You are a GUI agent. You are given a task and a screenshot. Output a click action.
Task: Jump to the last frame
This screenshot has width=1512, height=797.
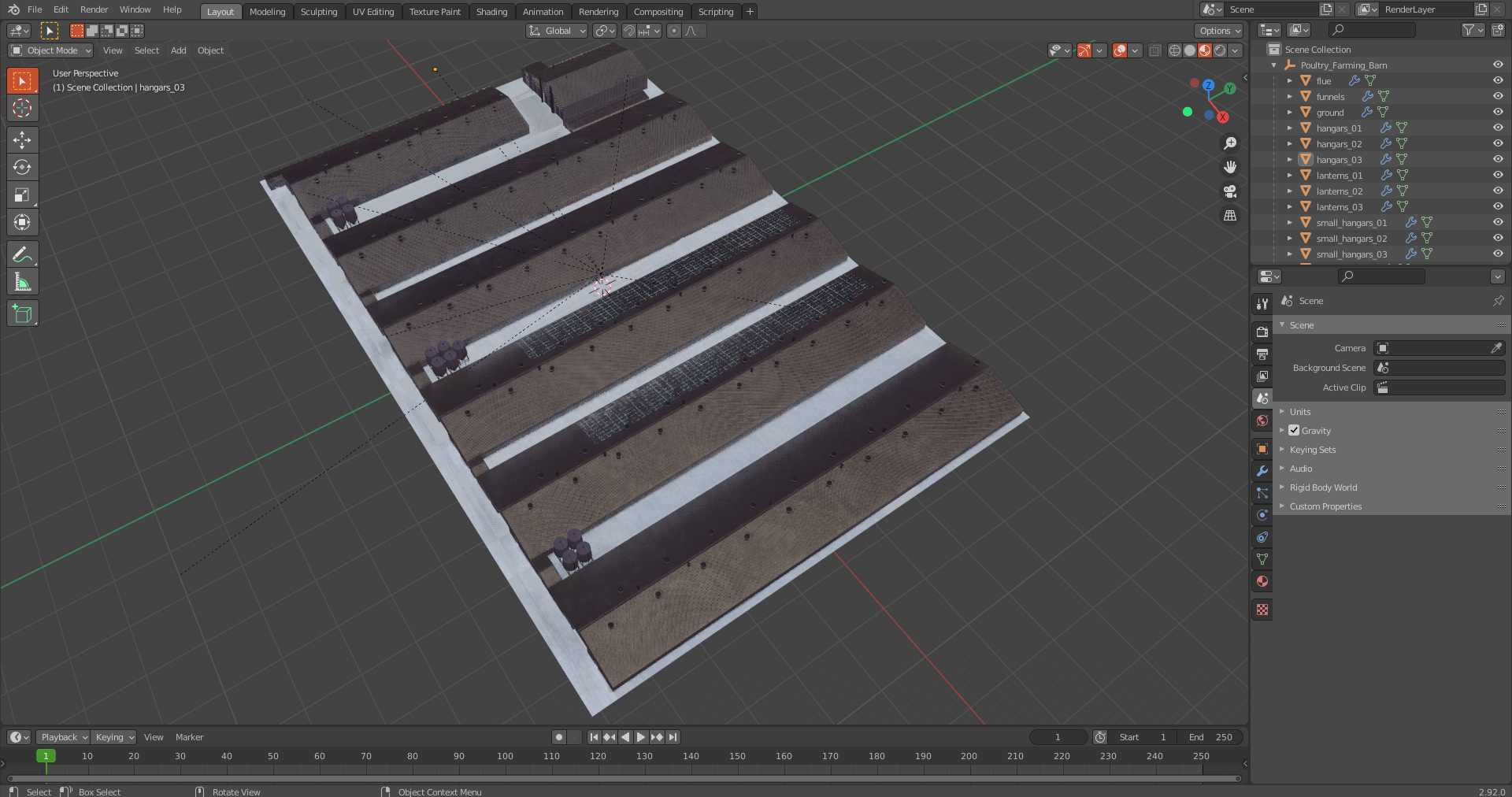point(673,737)
